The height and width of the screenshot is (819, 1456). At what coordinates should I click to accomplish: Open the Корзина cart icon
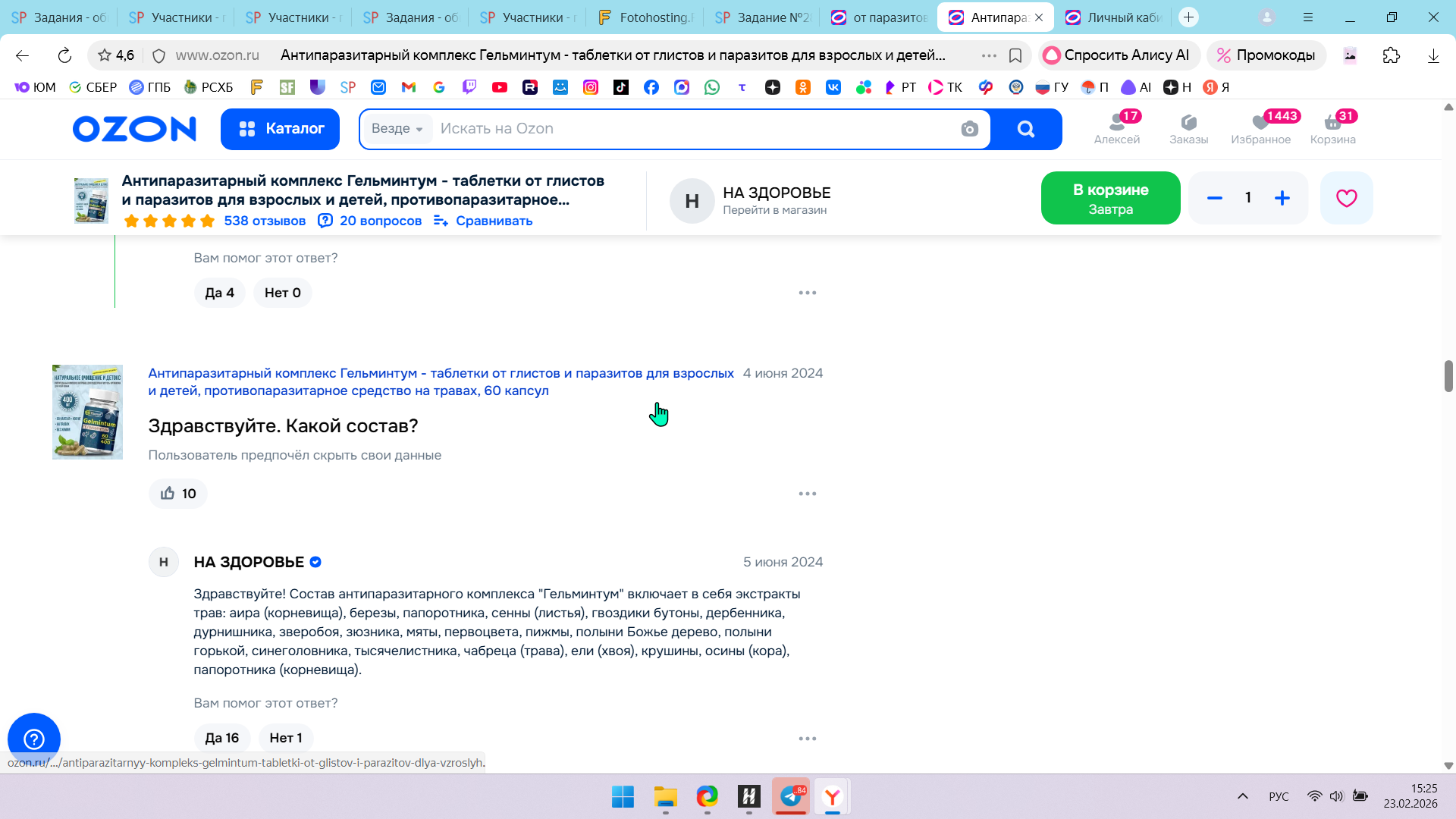coord(1332,127)
